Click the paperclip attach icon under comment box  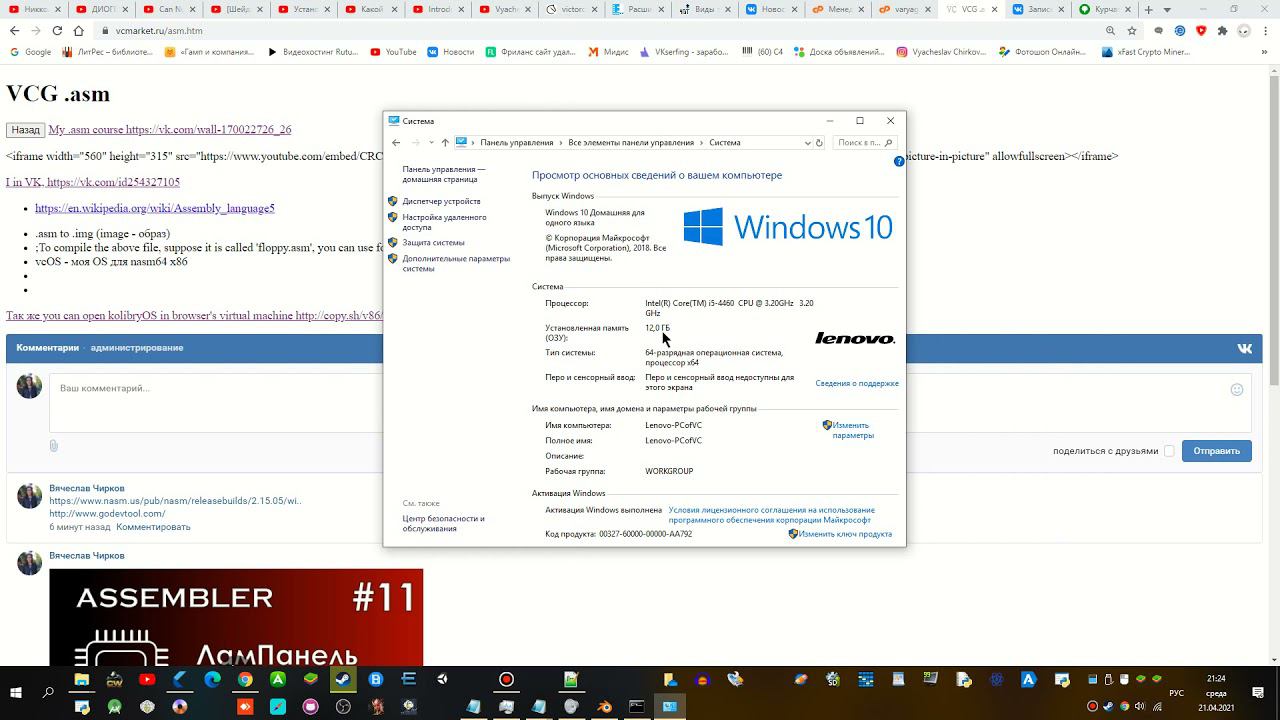point(54,446)
